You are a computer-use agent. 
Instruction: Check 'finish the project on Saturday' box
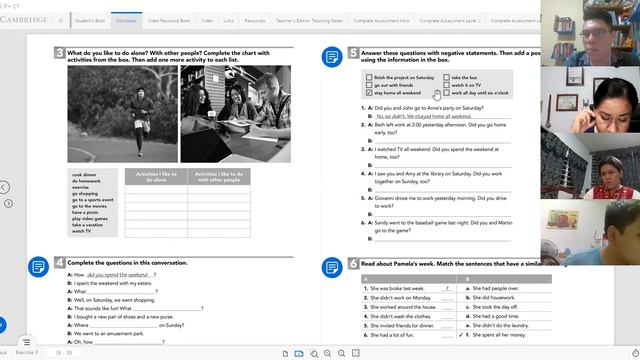[369, 77]
